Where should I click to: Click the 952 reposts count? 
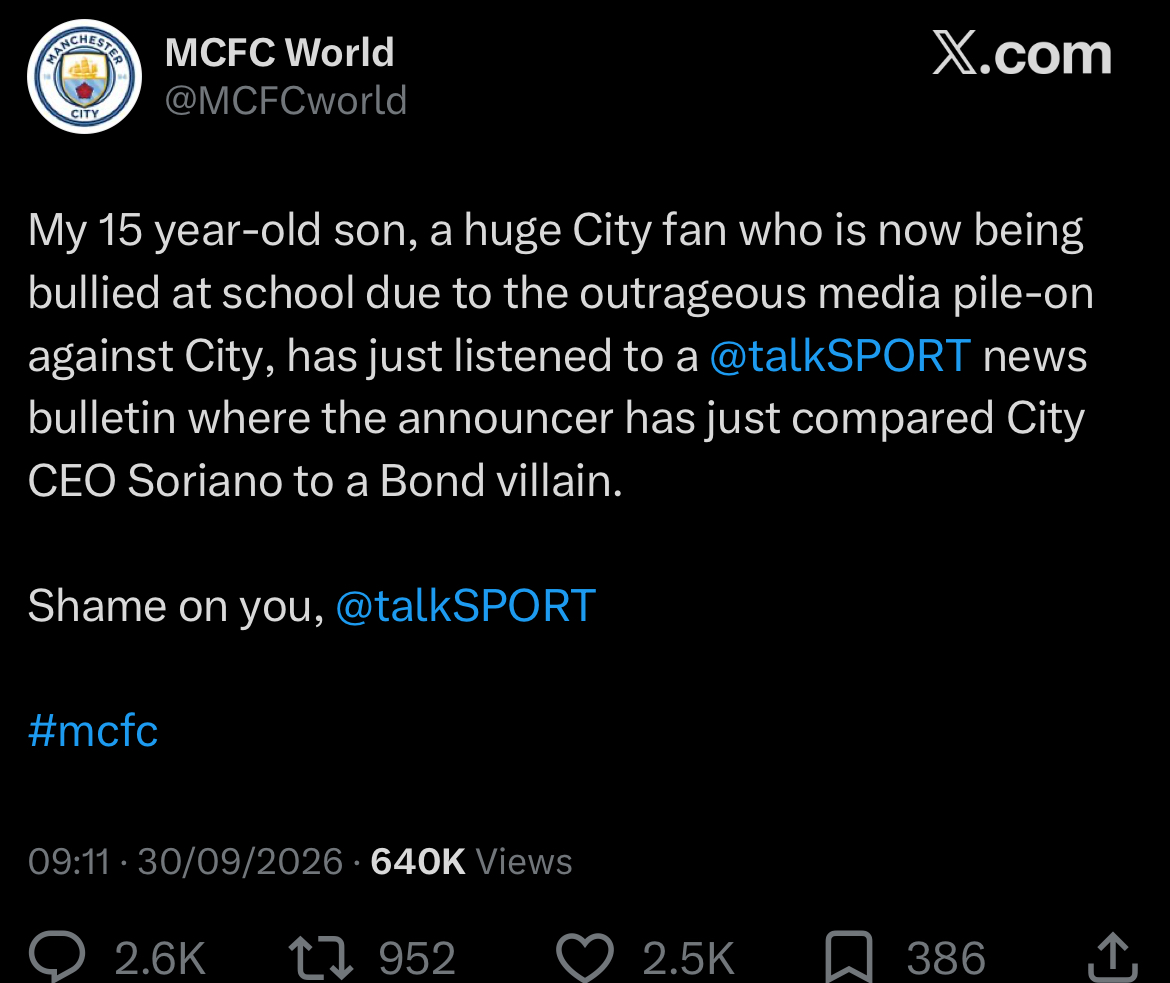pyautogui.click(x=417, y=958)
